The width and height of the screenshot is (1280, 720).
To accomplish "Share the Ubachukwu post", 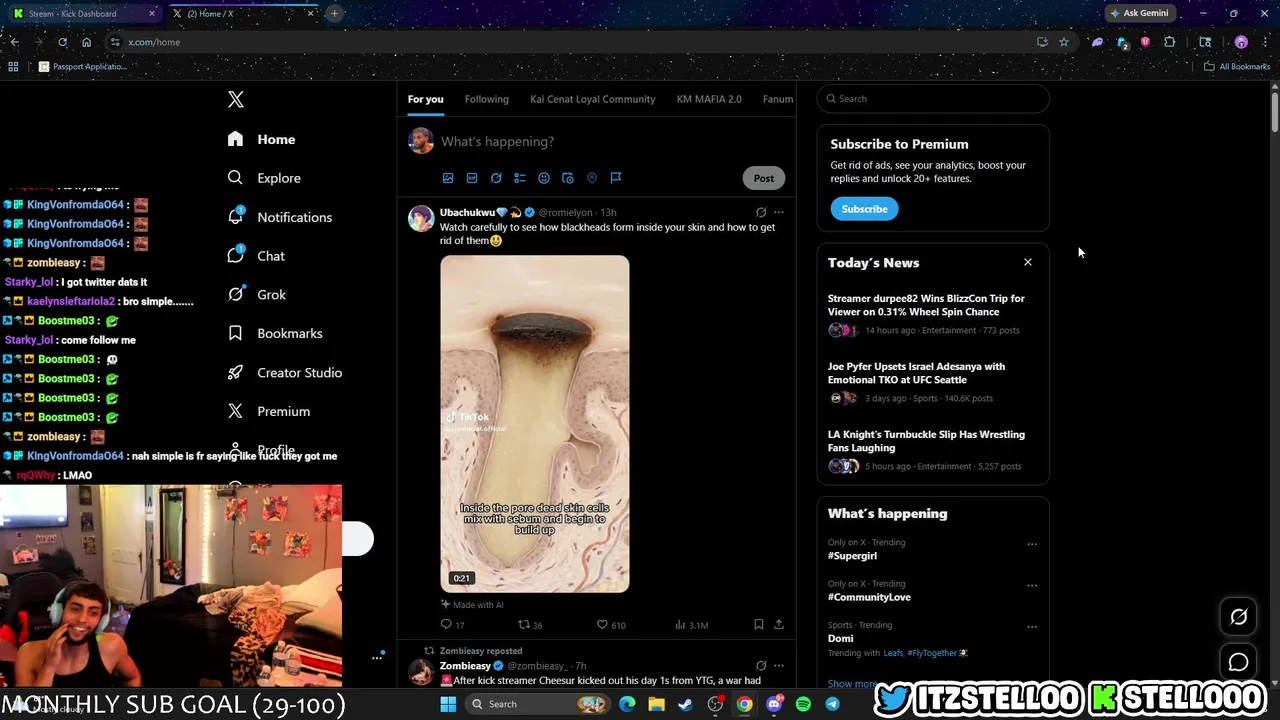I will click(779, 625).
